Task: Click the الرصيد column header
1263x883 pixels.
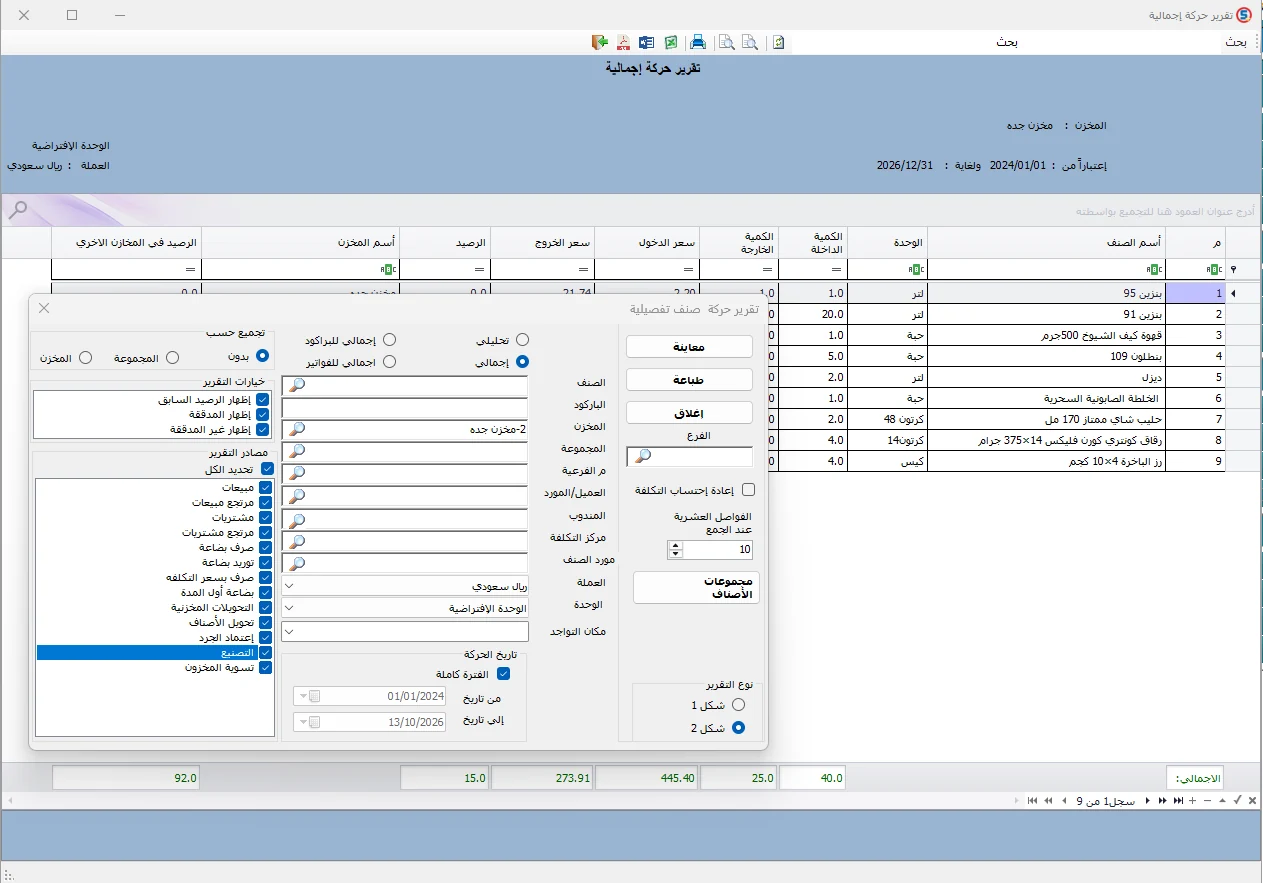Action: pos(446,243)
